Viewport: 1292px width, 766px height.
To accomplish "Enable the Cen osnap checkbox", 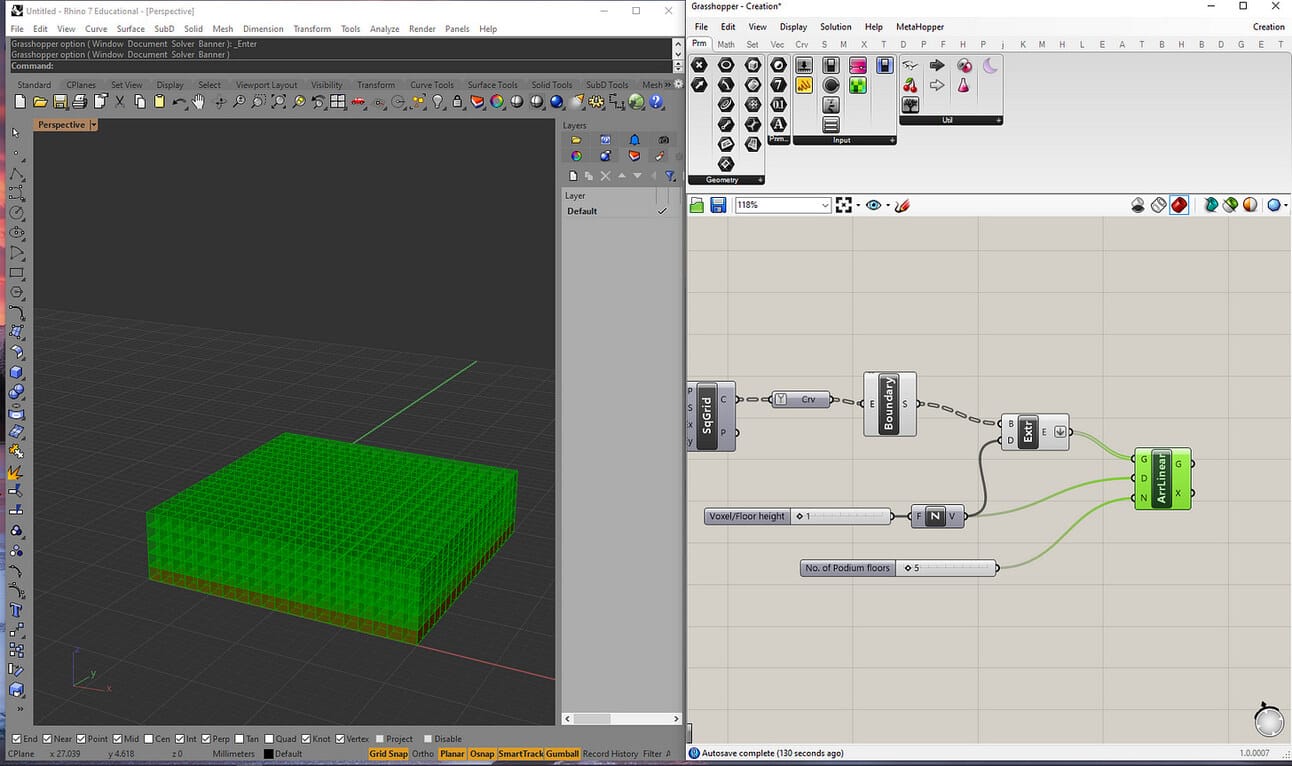I will [x=149, y=739].
